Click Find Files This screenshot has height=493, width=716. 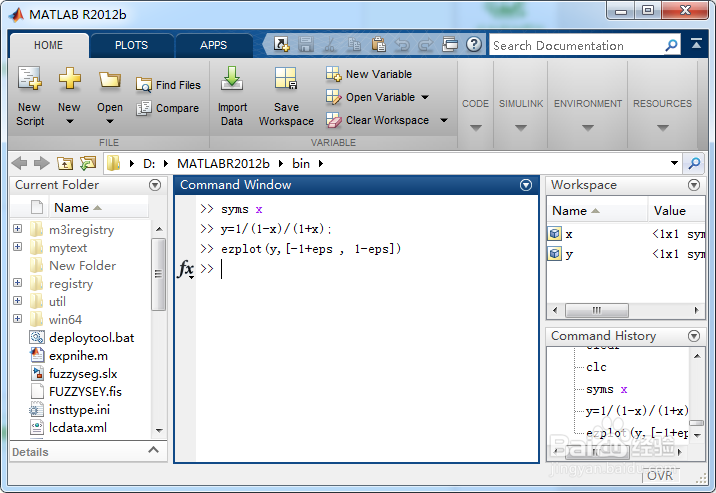168,85
